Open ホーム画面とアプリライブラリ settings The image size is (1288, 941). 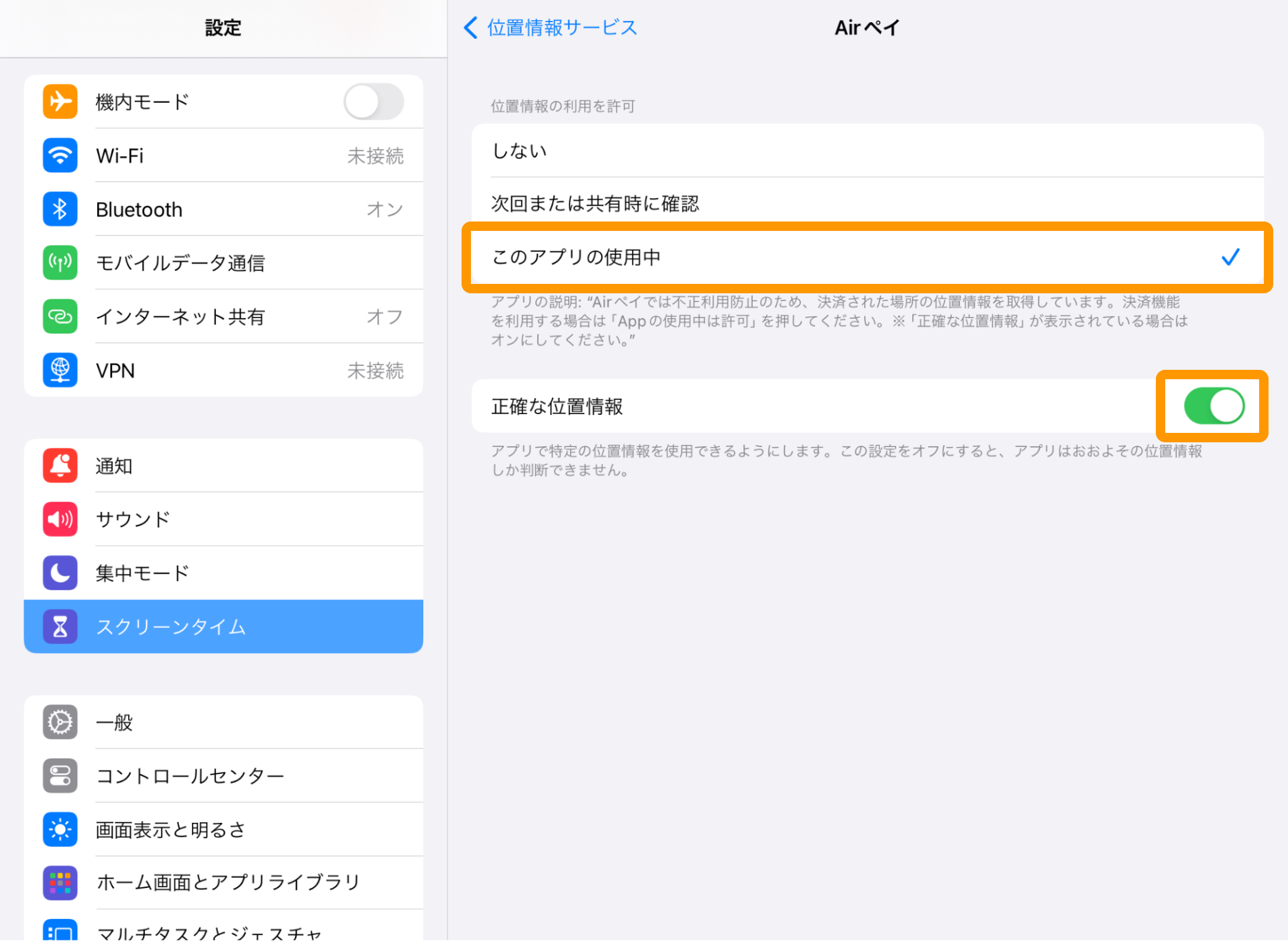(223, 883)
